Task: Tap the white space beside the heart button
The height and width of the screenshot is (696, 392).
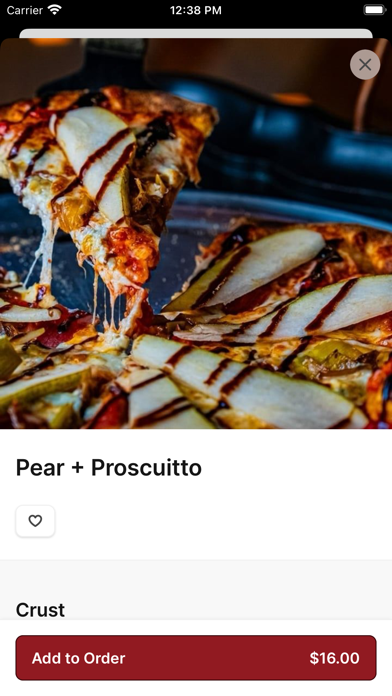Action: [x=222, y=521]
